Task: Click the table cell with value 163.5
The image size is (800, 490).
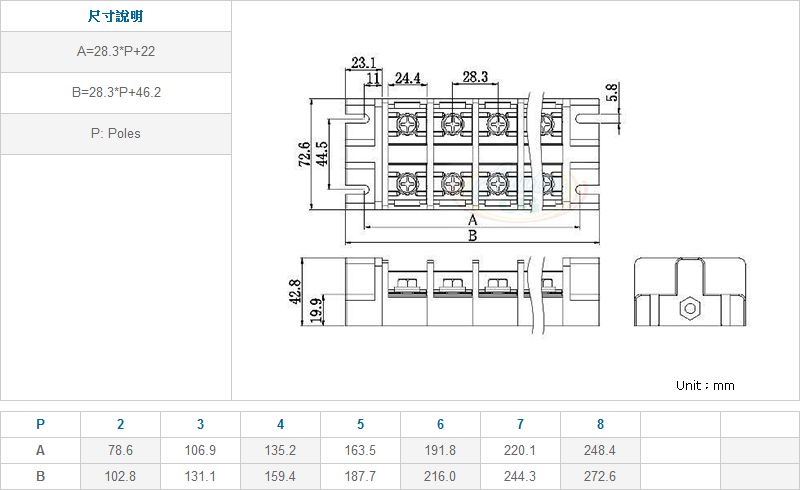Action: 360,451
